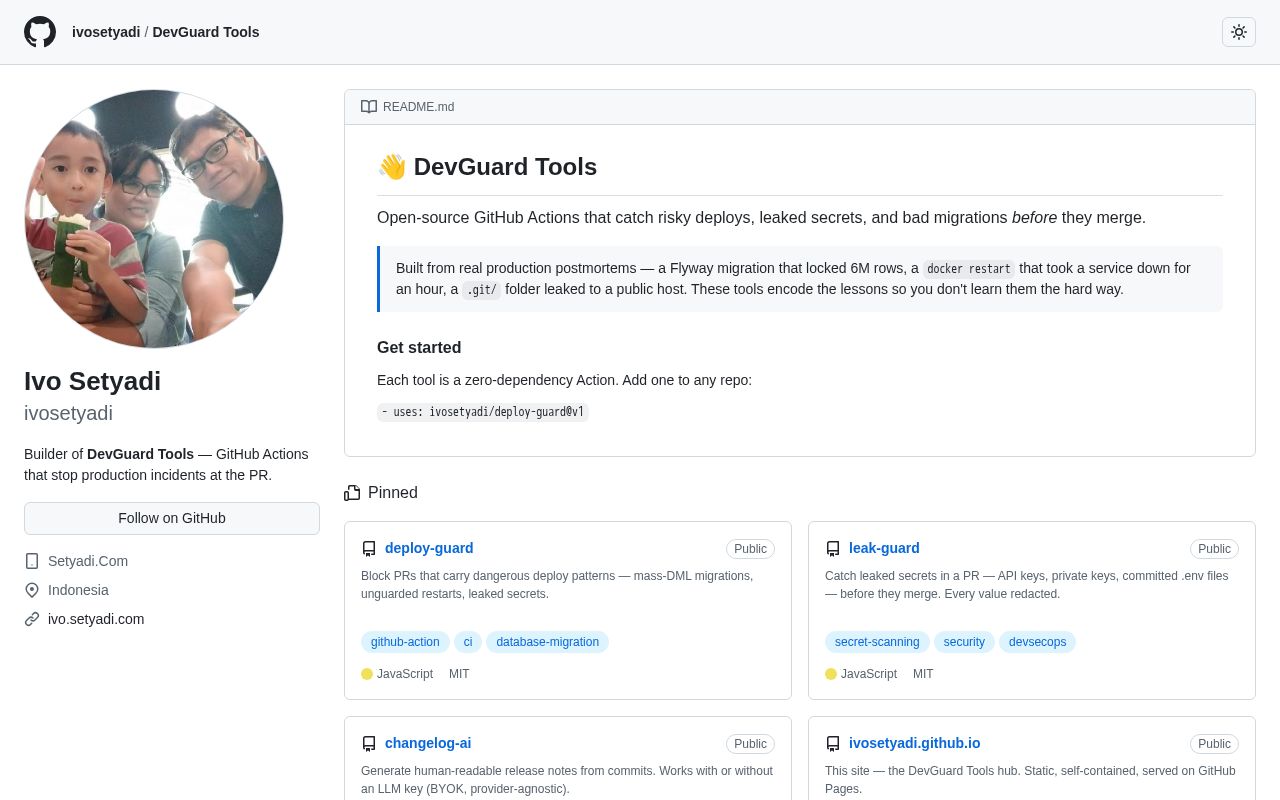
Task: Click the Public badge on leak-guard card
Action: 1214,549
